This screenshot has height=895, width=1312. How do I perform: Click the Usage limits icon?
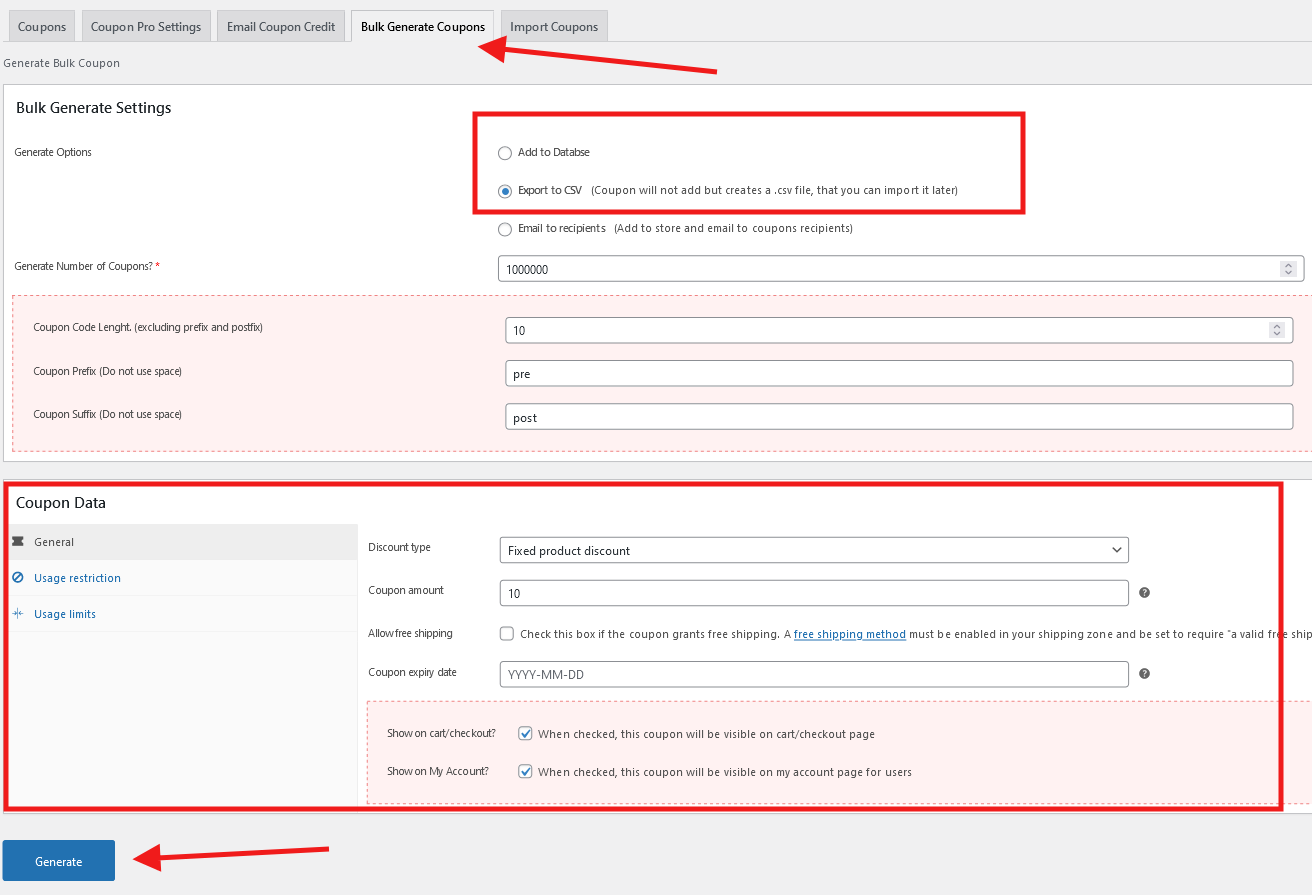point(18,614)
